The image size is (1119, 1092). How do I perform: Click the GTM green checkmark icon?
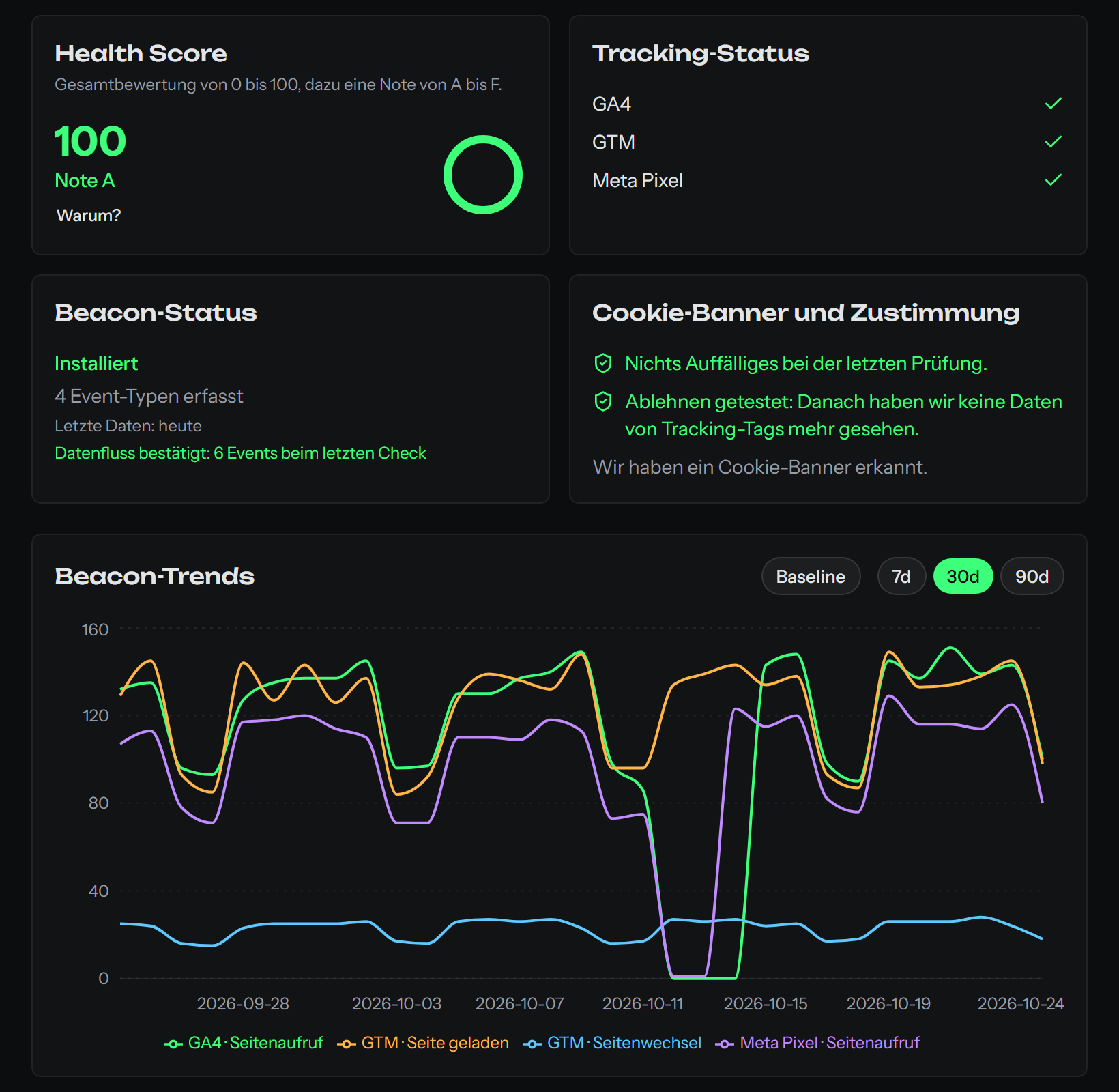(x=1053, y=142)
